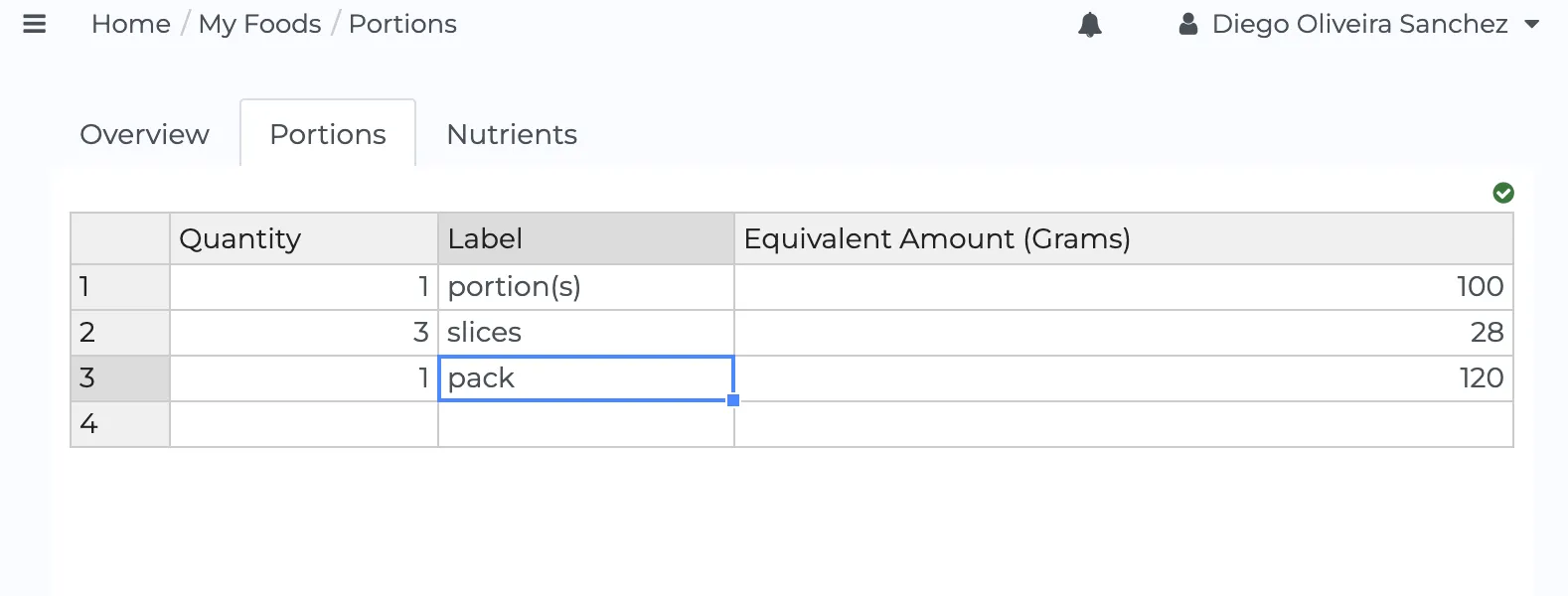Open the Nutrients tab
Viewport: 1568px width, 596px height.
(x=512, y=134)
